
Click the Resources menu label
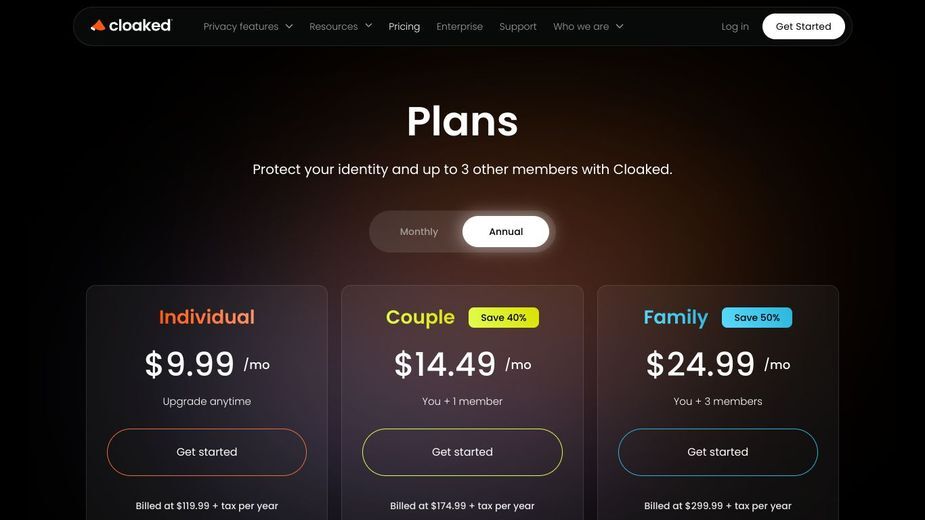333,27
